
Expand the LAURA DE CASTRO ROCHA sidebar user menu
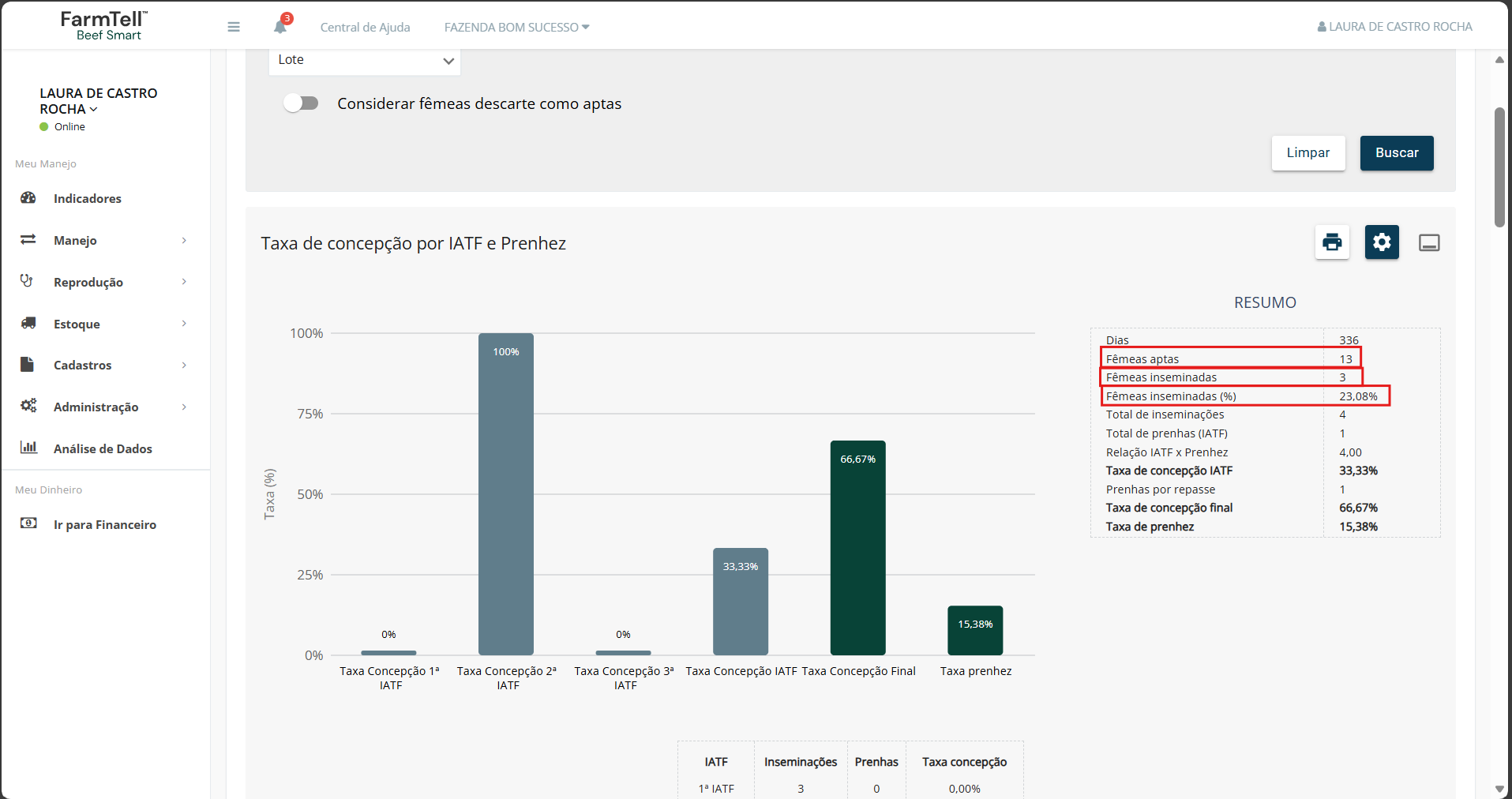[x=99, y=101]
